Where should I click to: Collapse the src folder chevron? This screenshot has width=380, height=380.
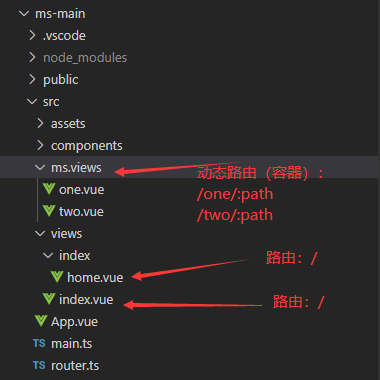point(32,102)
